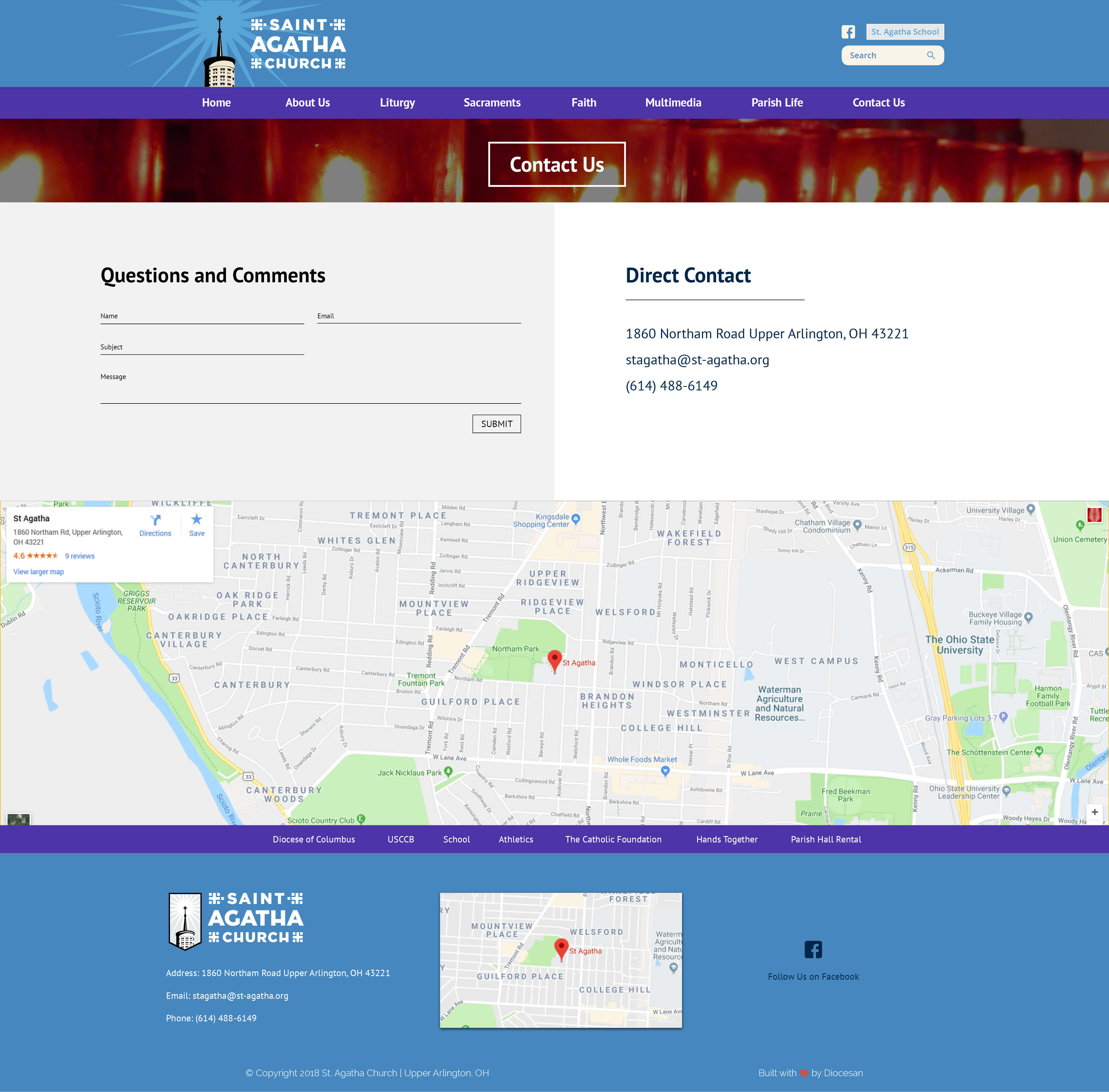Image resolution: width=1109 pixels, height=1092 pixels.
Task: Click the small footer map thumbnail
Action: pyautogui.click(x=560, y=959)
